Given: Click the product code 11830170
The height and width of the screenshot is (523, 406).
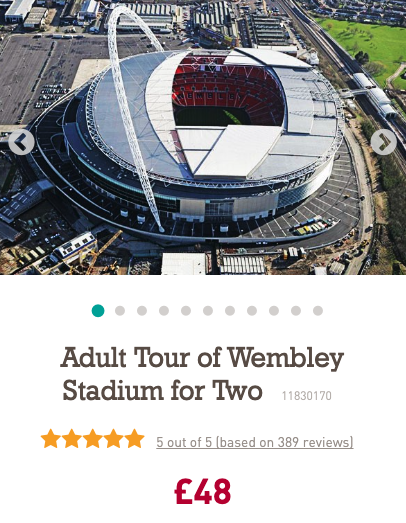Looking at the screenshot, I should coord(307,396).
